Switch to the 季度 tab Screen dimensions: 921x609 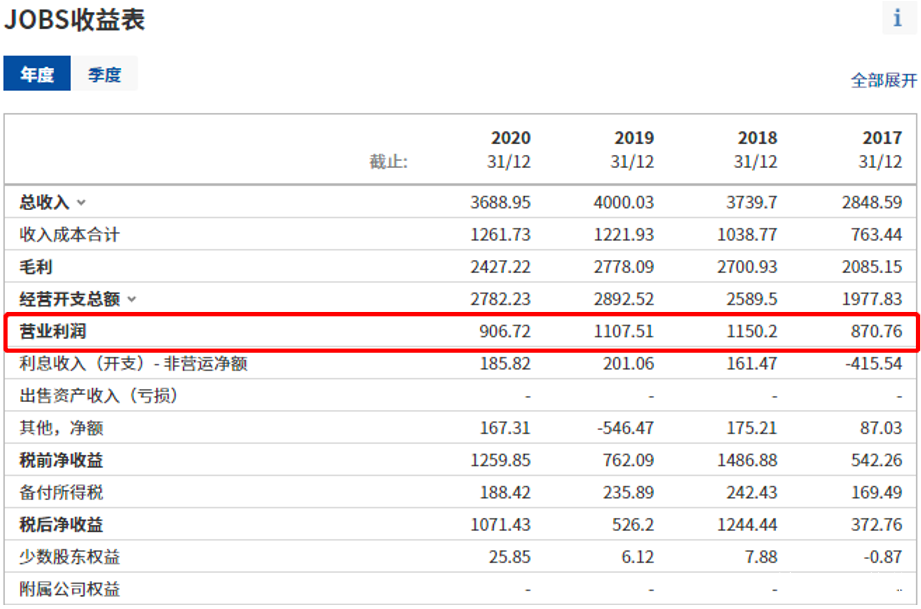click(104, 74)
